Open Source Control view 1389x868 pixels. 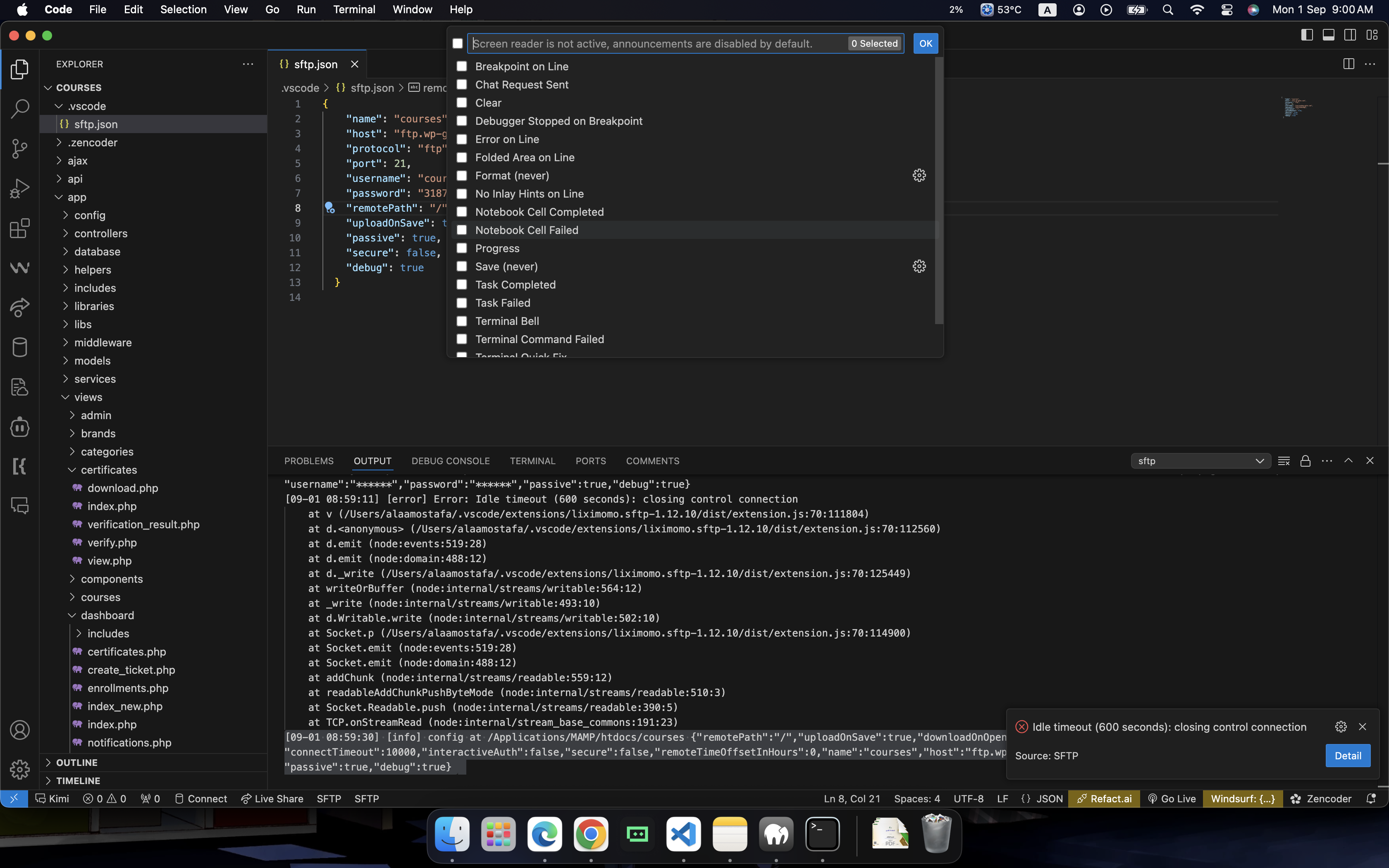[x=19, y=149]
